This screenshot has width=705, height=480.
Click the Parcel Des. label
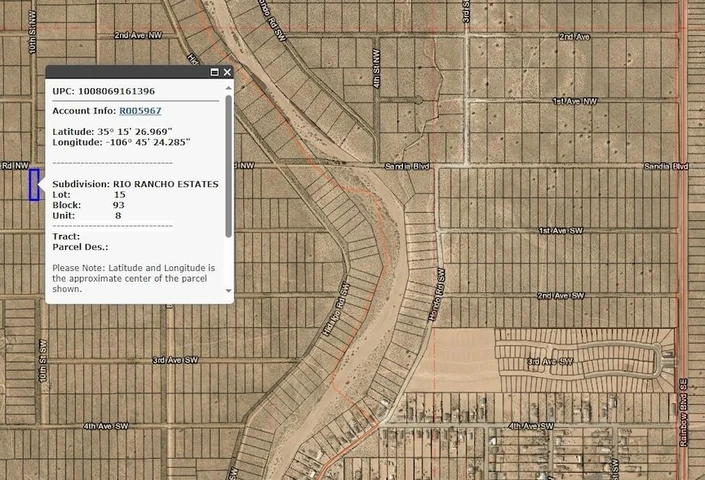[x=80, y=247]
